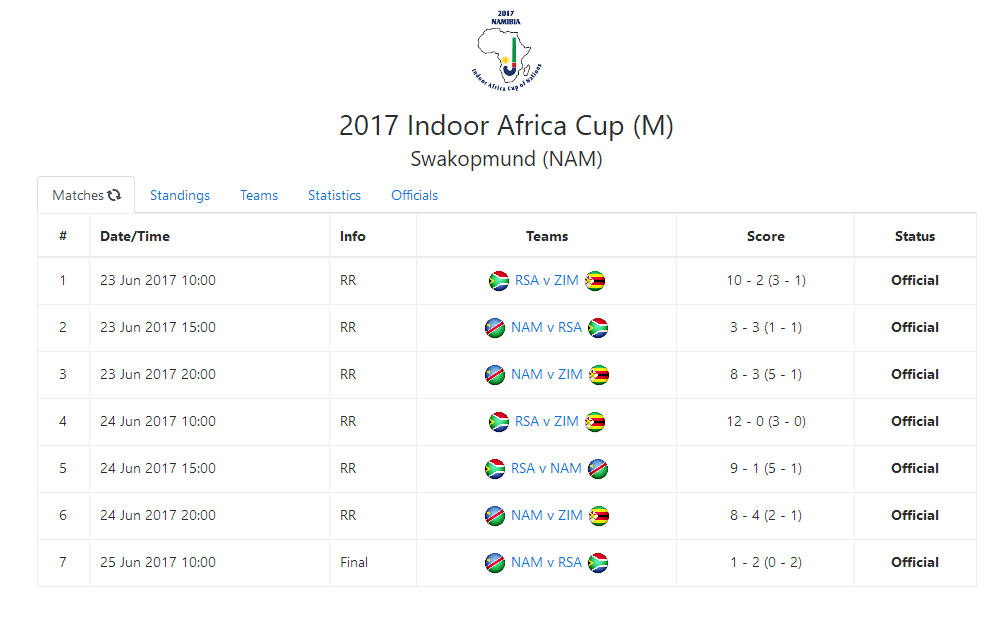This screenshot has height=619, width=1008.
Task: Open NAM v RSA match 2 link
Action: (546, 327)
